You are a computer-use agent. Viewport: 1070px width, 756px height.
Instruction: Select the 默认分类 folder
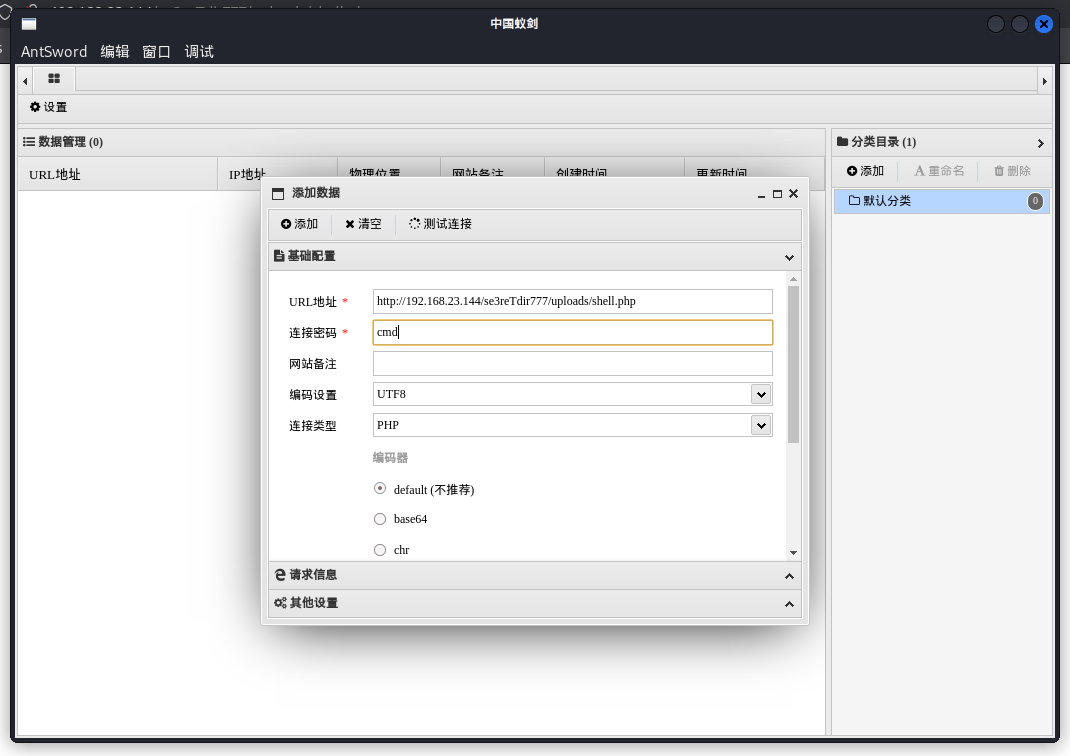click(886, 201)
